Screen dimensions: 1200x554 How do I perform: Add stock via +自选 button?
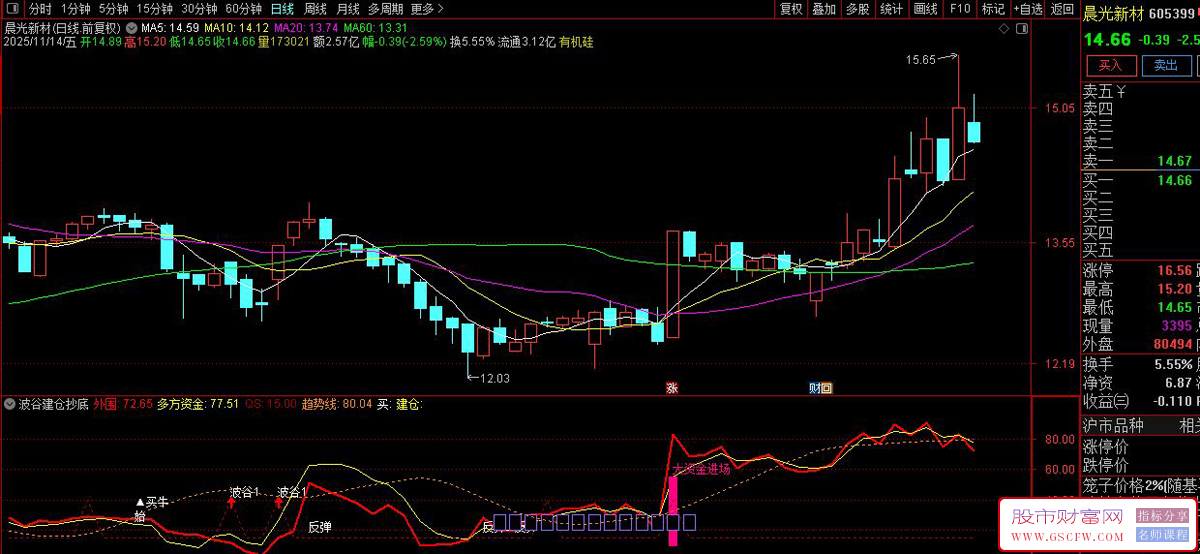tap(1026, 9)
